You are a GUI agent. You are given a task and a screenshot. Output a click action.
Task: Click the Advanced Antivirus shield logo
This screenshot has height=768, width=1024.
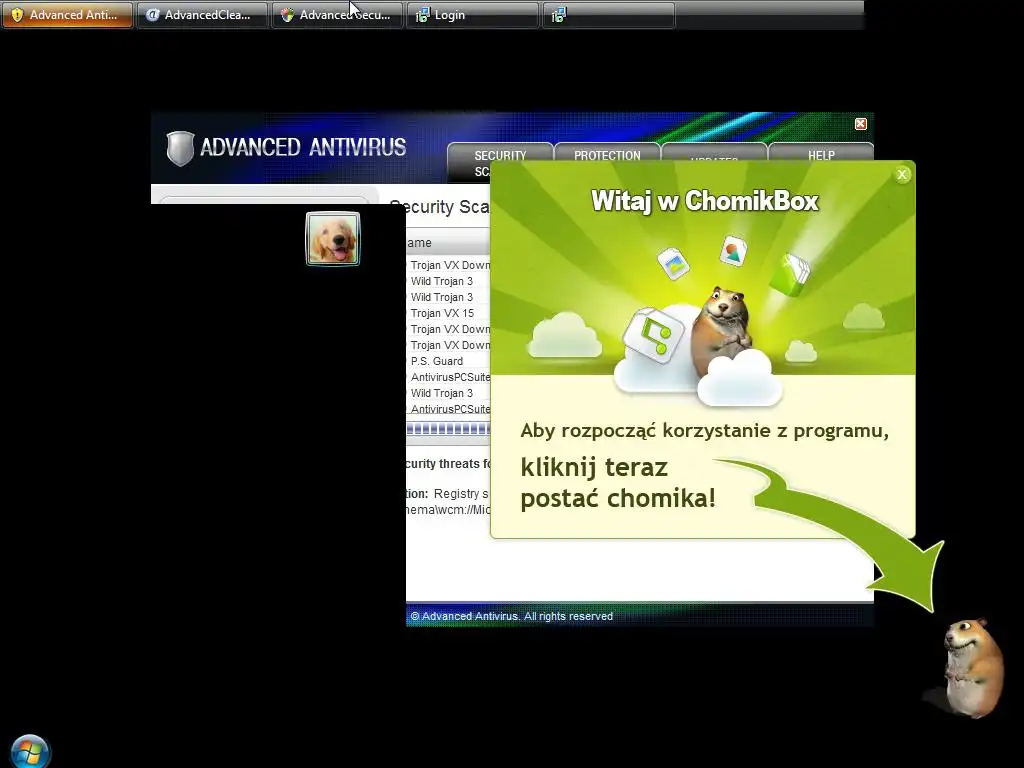180,148
